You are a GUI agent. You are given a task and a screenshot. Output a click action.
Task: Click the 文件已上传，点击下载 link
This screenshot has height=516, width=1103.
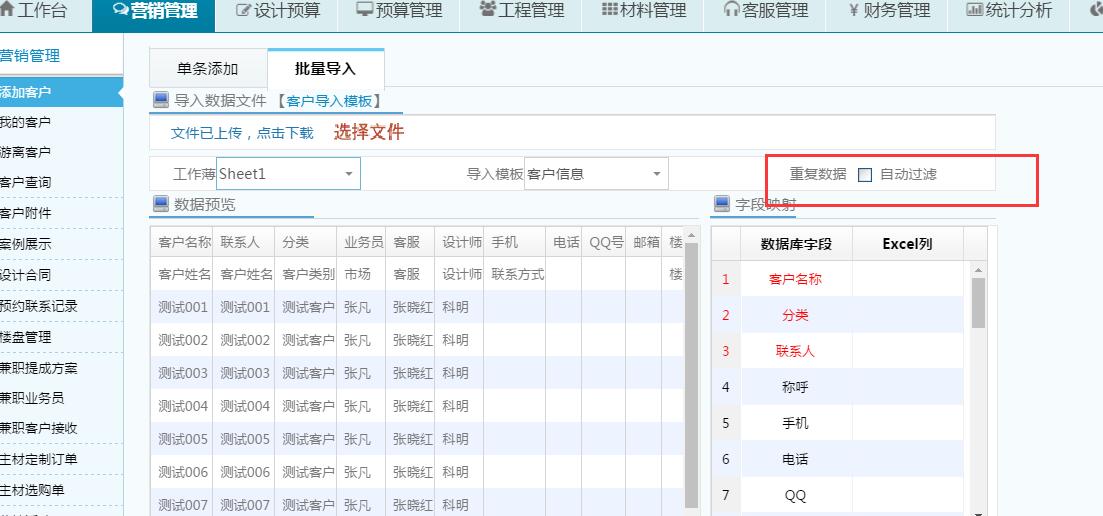click(241, 133)
